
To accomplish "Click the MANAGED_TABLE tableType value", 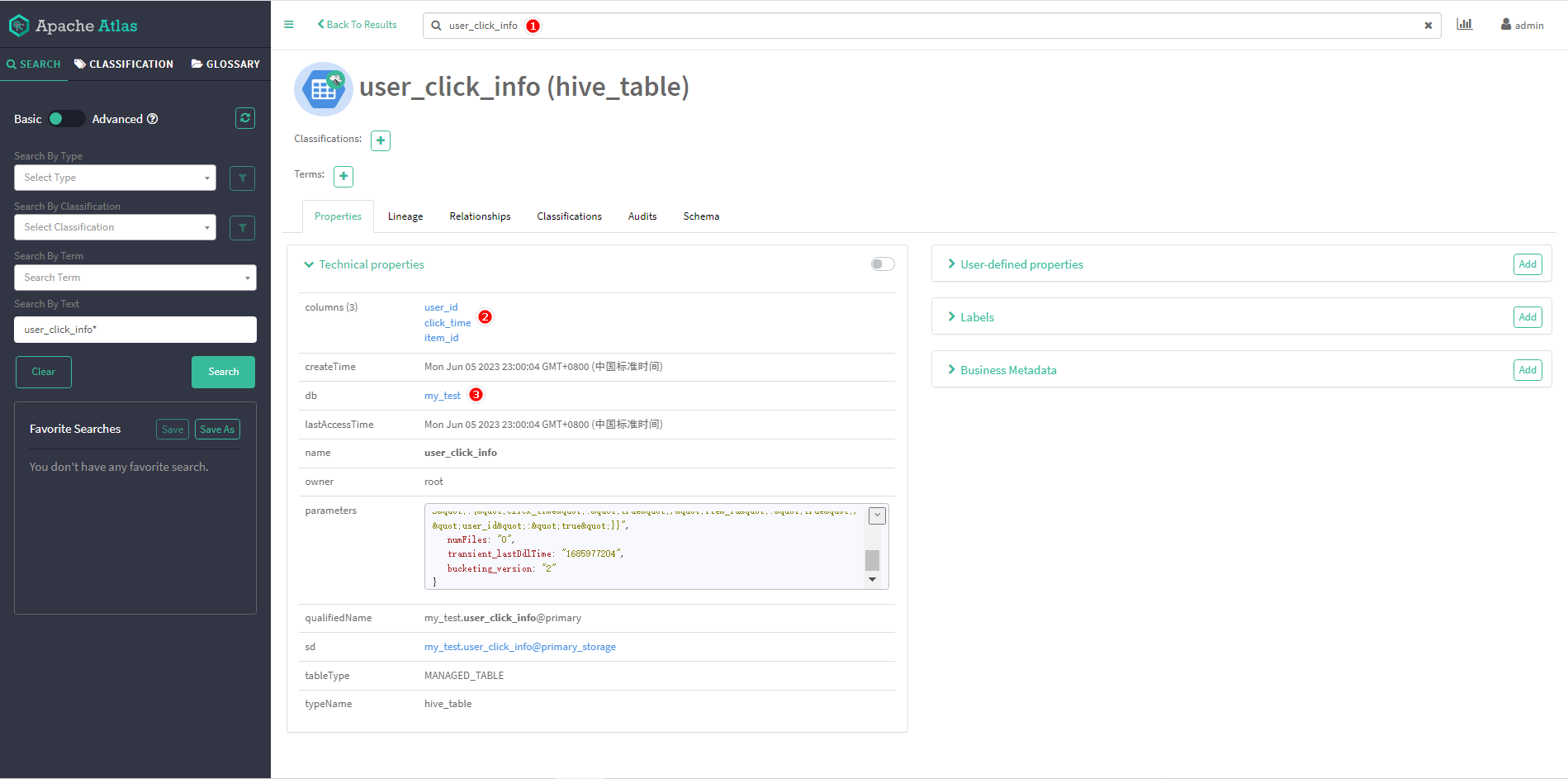I will 464,676.
